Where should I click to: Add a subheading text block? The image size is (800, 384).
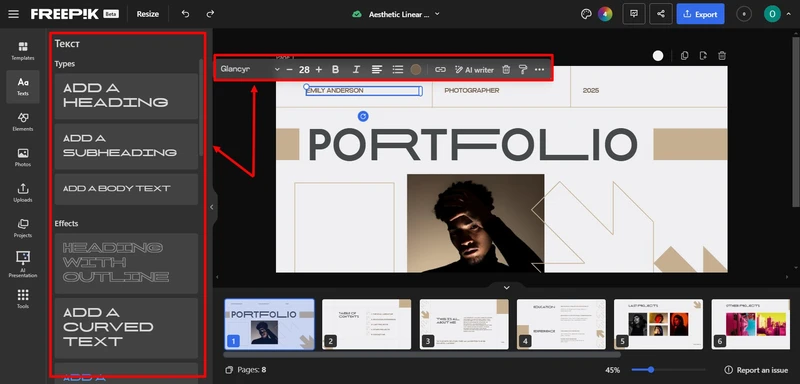(x=126, y=146)
